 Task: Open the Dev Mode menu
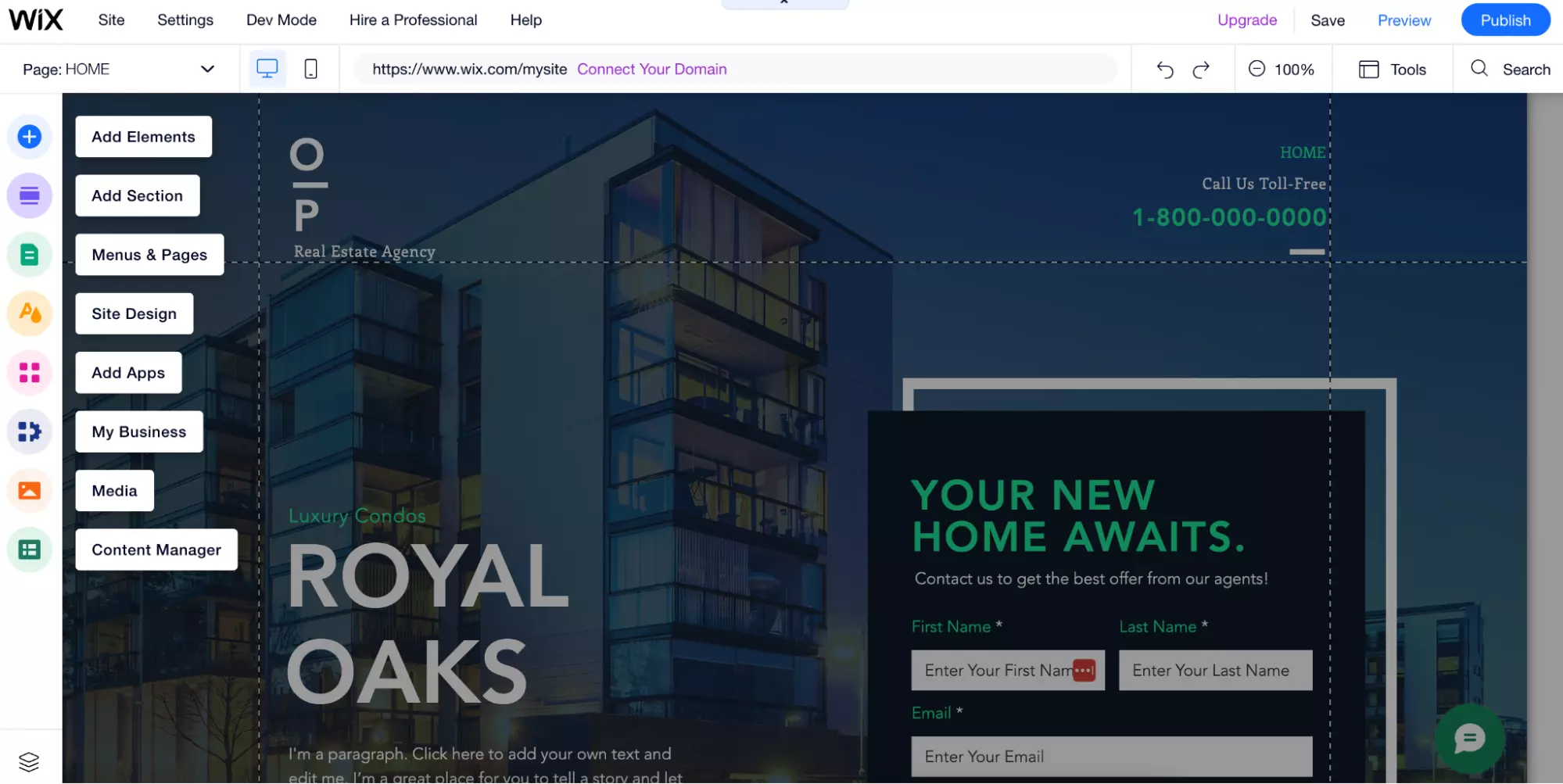tap(281, 20)
